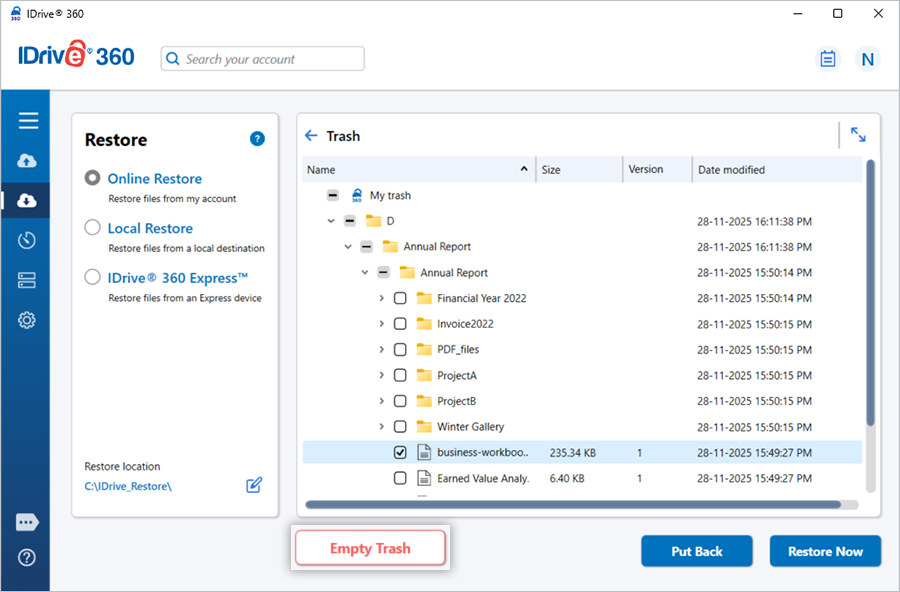Screen dimensions: 900x592
Task: Open the server management icon in sidebar
Action: (x=28, y=280)
